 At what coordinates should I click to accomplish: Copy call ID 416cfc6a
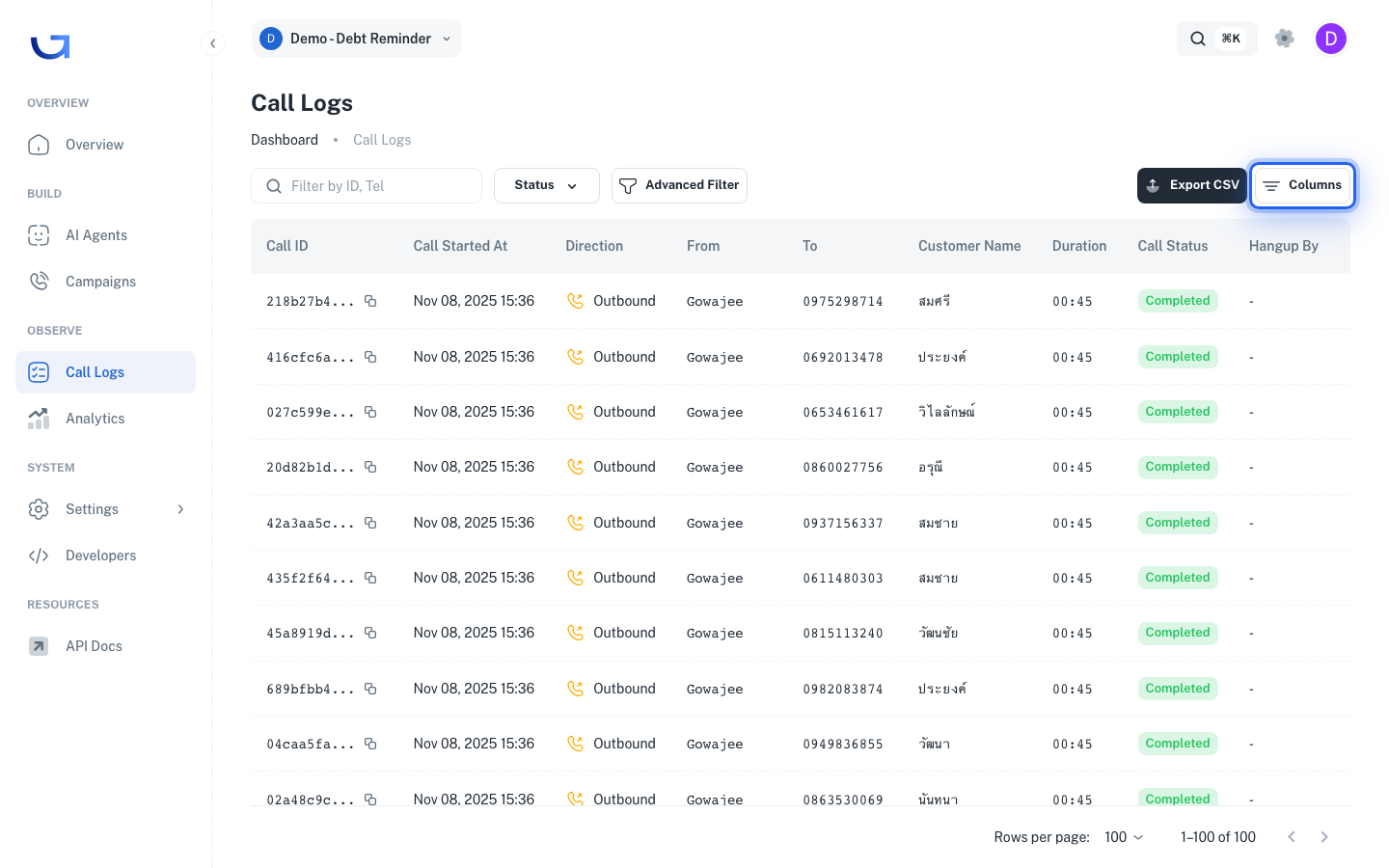click(x=370, y=357)
